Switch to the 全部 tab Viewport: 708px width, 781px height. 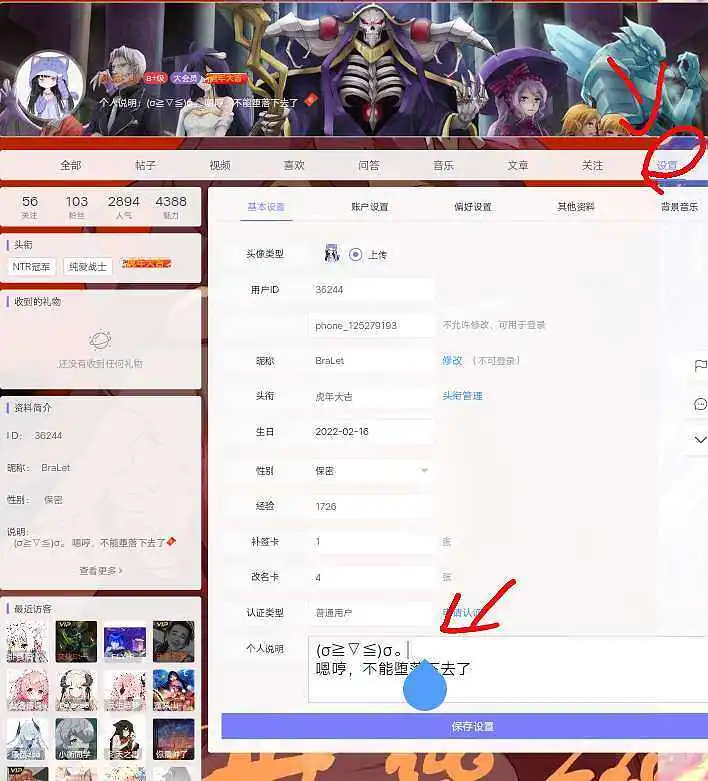(x=71, y=165)
